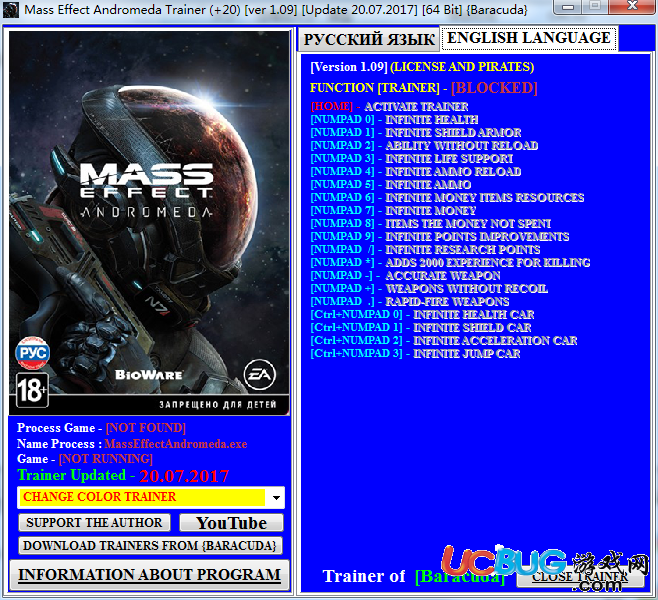Click the [NUMPAD 0] - INFINITE HEALTH line
The width and height of the screenshot is (658, 600).
(x=394, y=120)
